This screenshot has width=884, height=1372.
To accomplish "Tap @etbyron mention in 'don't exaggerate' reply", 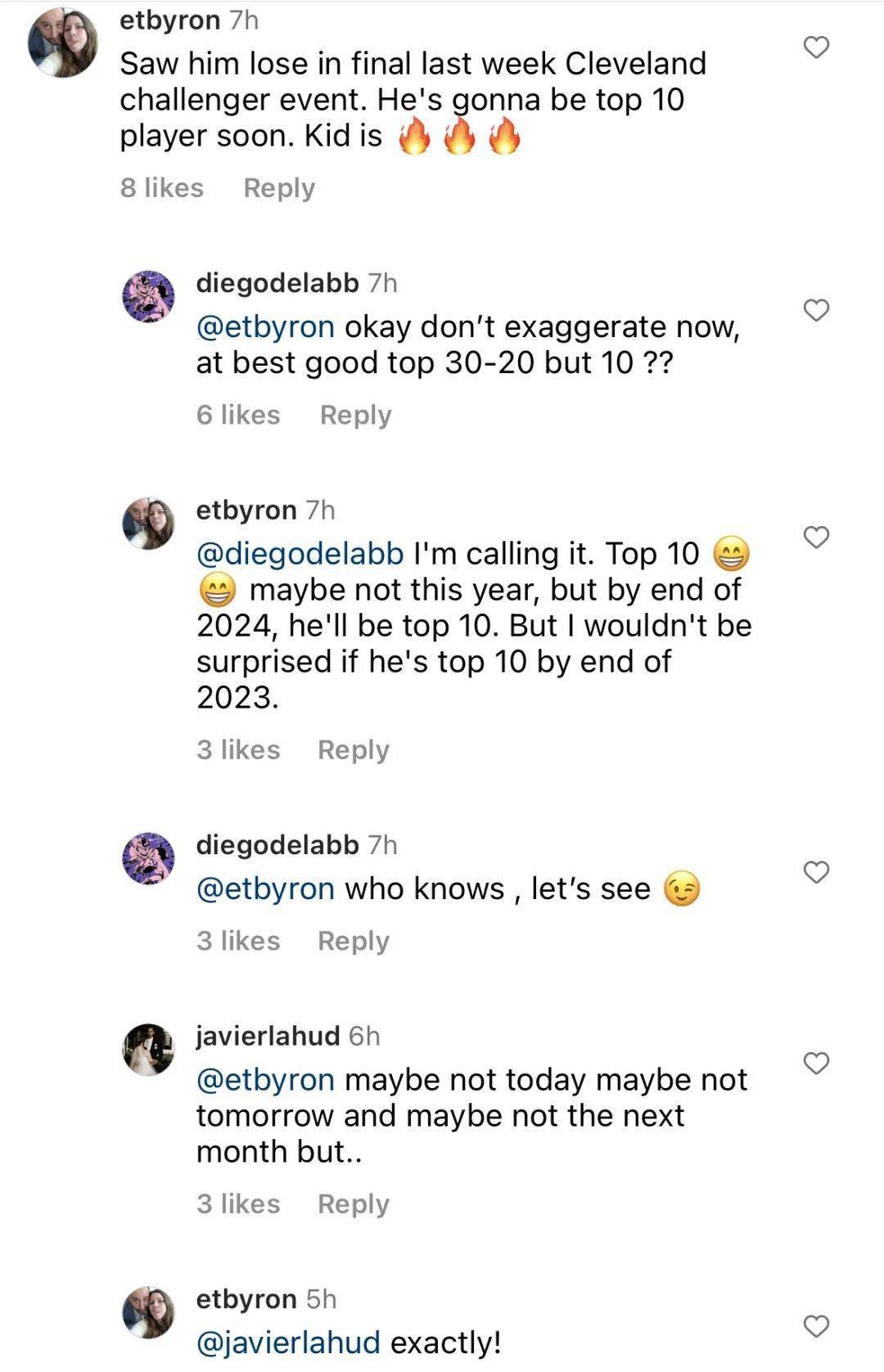I will pyautogui.click(x=265, y=327).
